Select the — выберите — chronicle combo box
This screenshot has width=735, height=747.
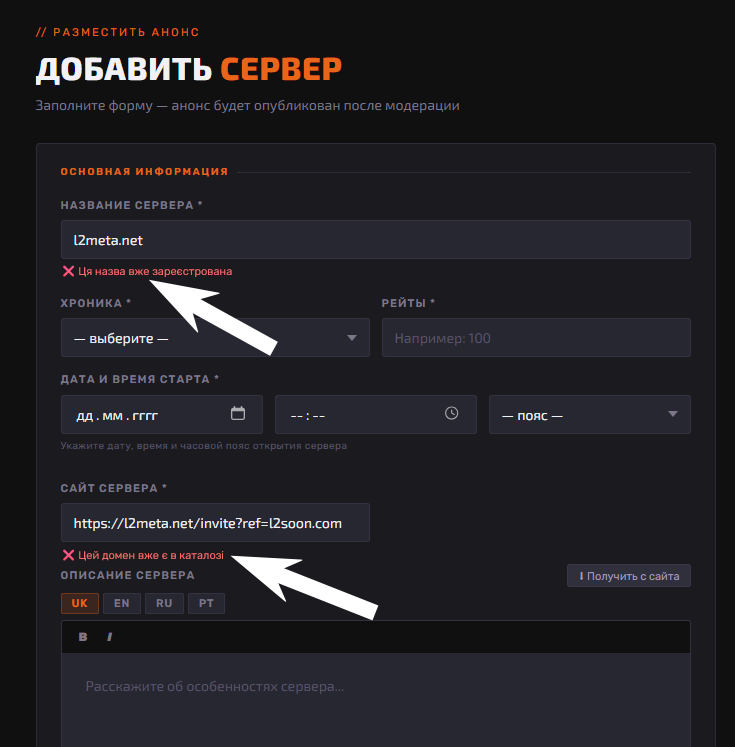coord(215,338)
